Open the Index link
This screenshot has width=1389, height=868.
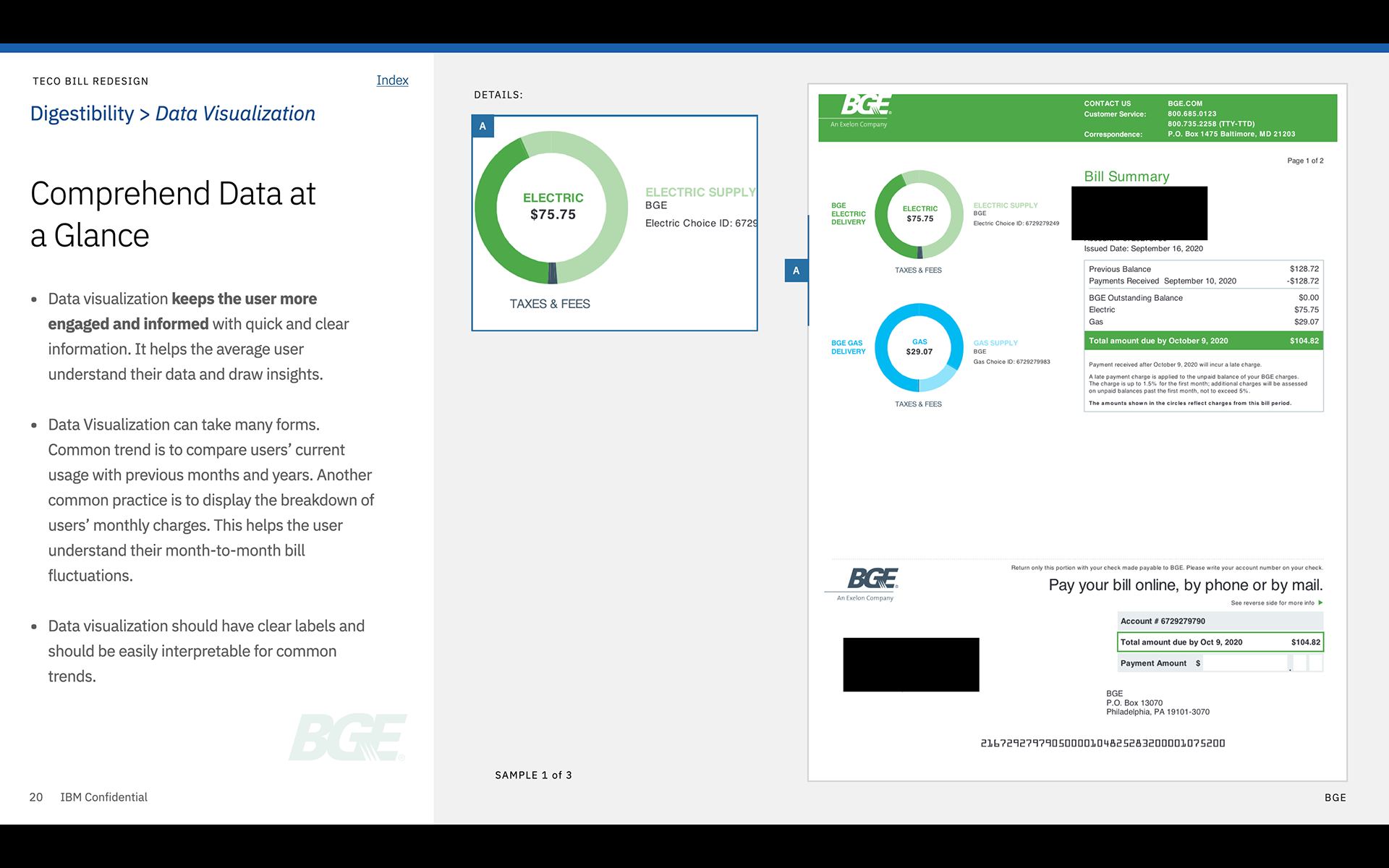click(392, 80)
